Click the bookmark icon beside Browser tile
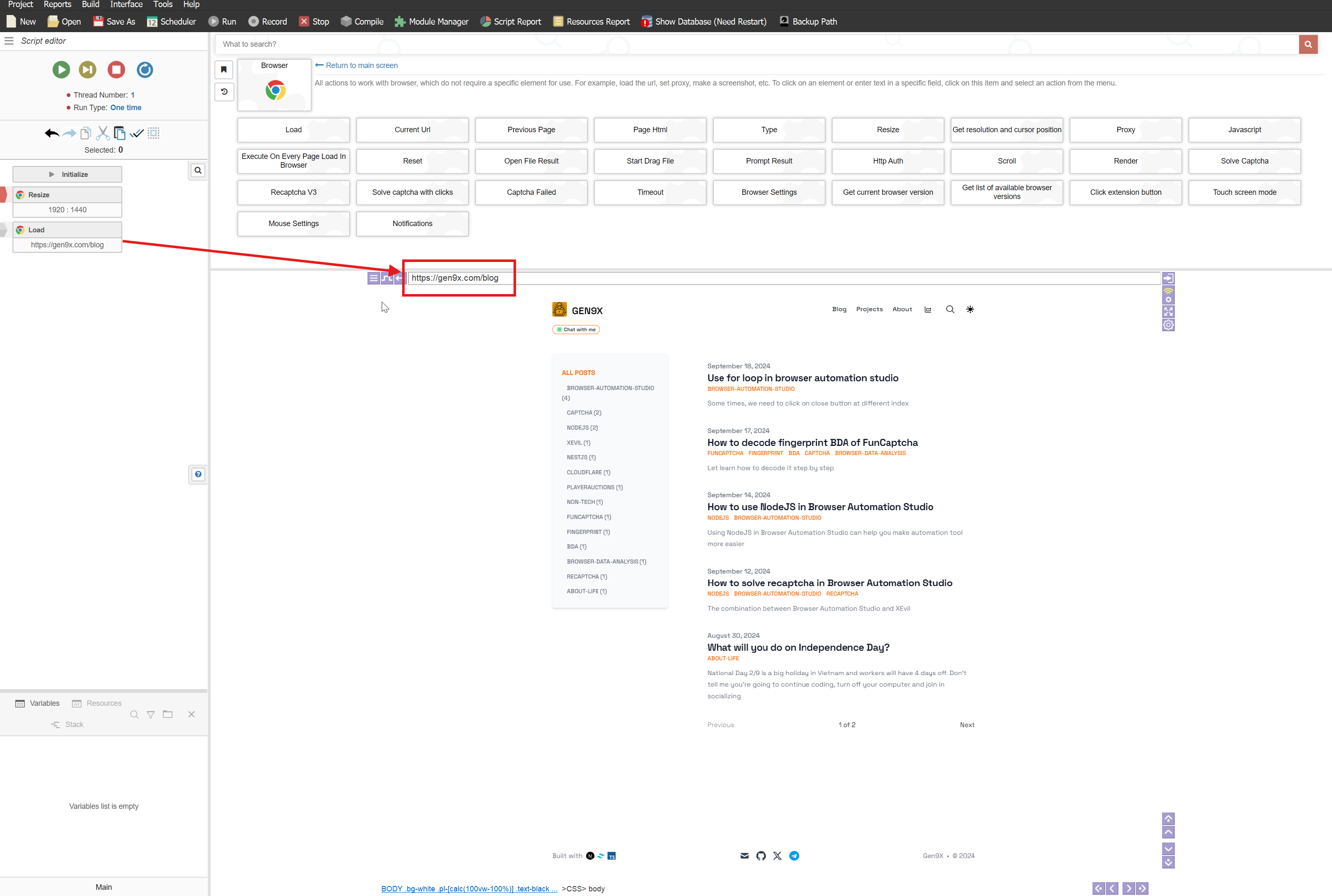 (224, 70)
